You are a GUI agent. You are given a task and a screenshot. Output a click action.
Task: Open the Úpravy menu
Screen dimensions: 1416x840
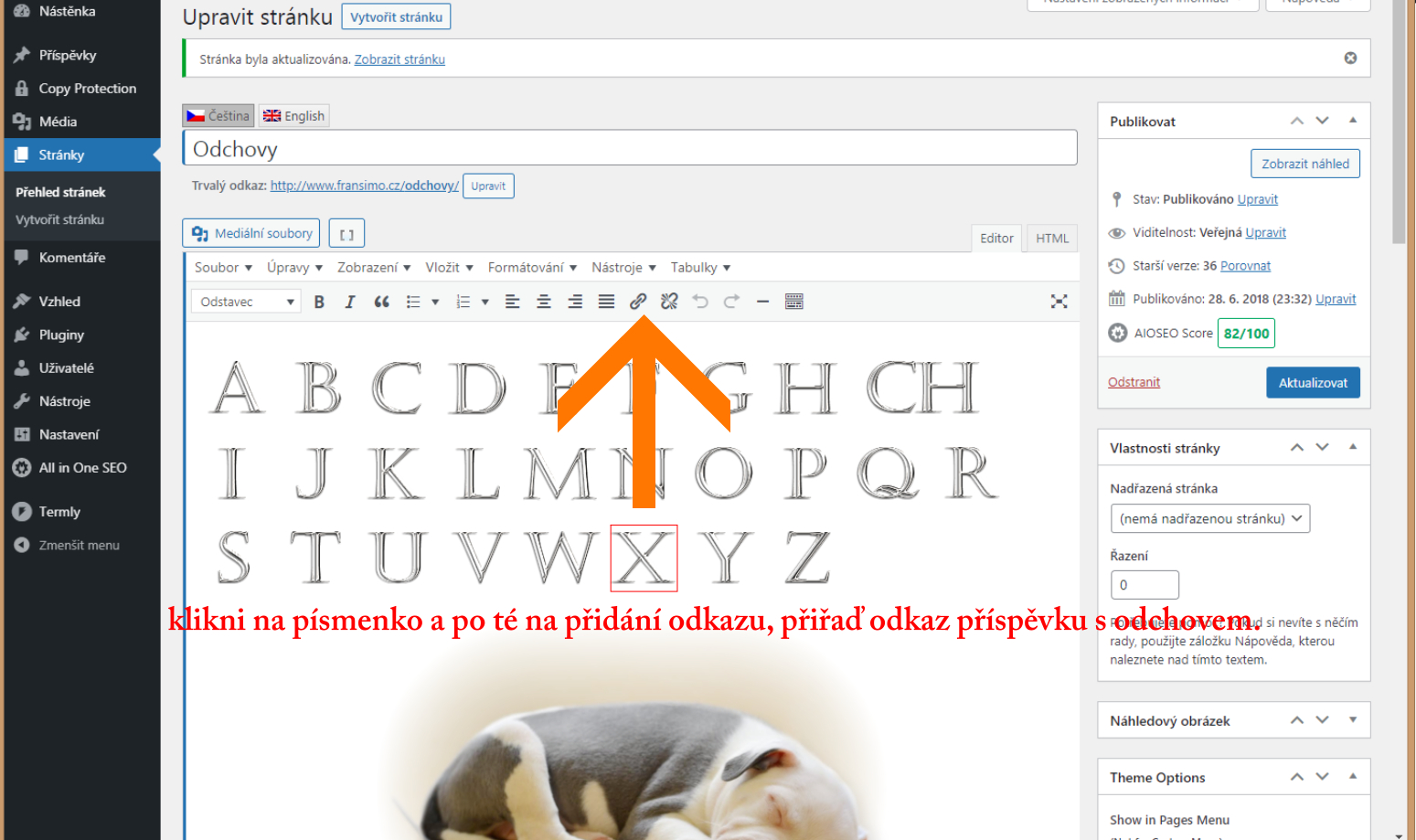tap(294, 268)
